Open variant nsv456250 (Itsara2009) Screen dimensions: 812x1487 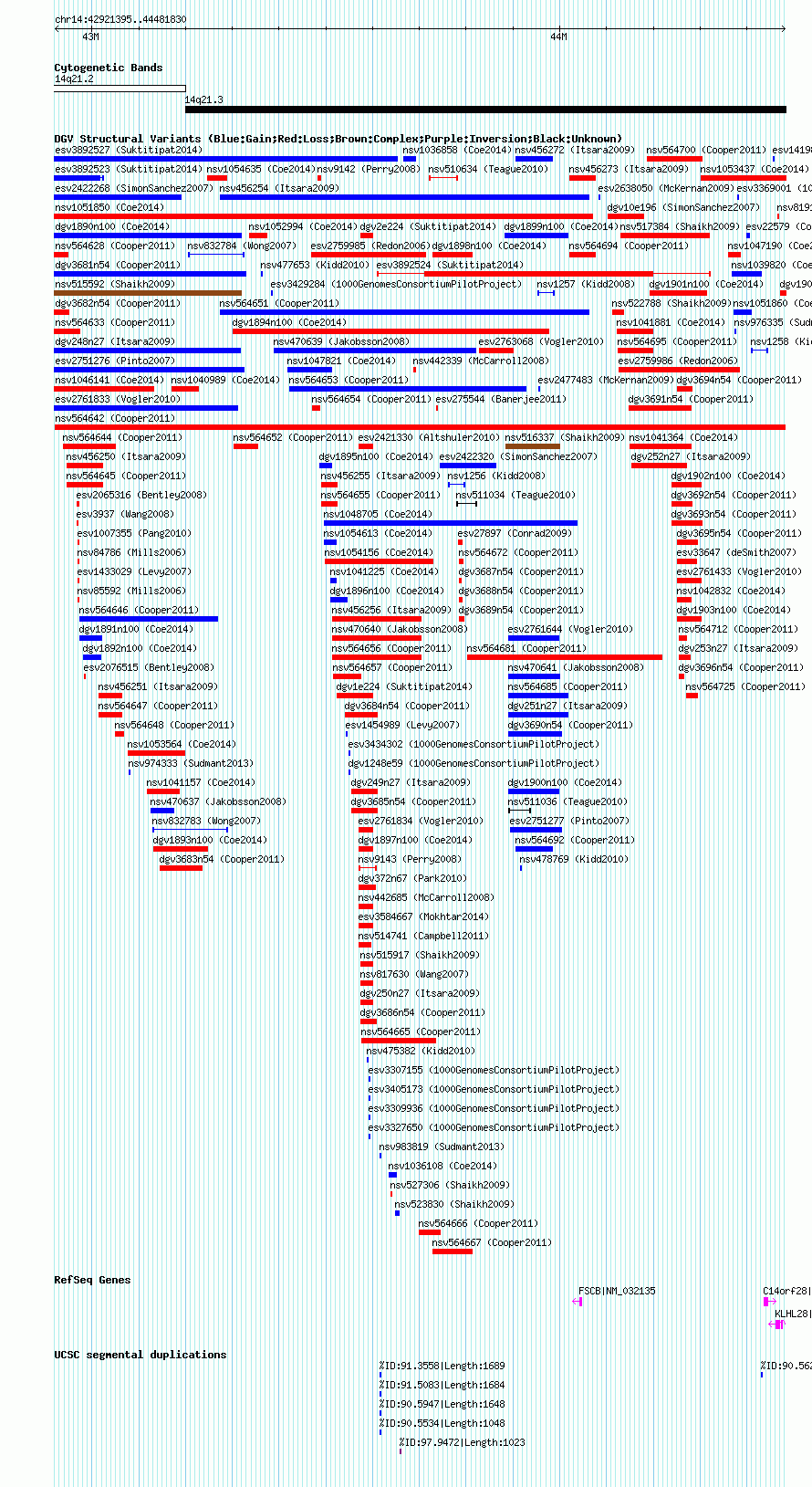coord(126,456)
